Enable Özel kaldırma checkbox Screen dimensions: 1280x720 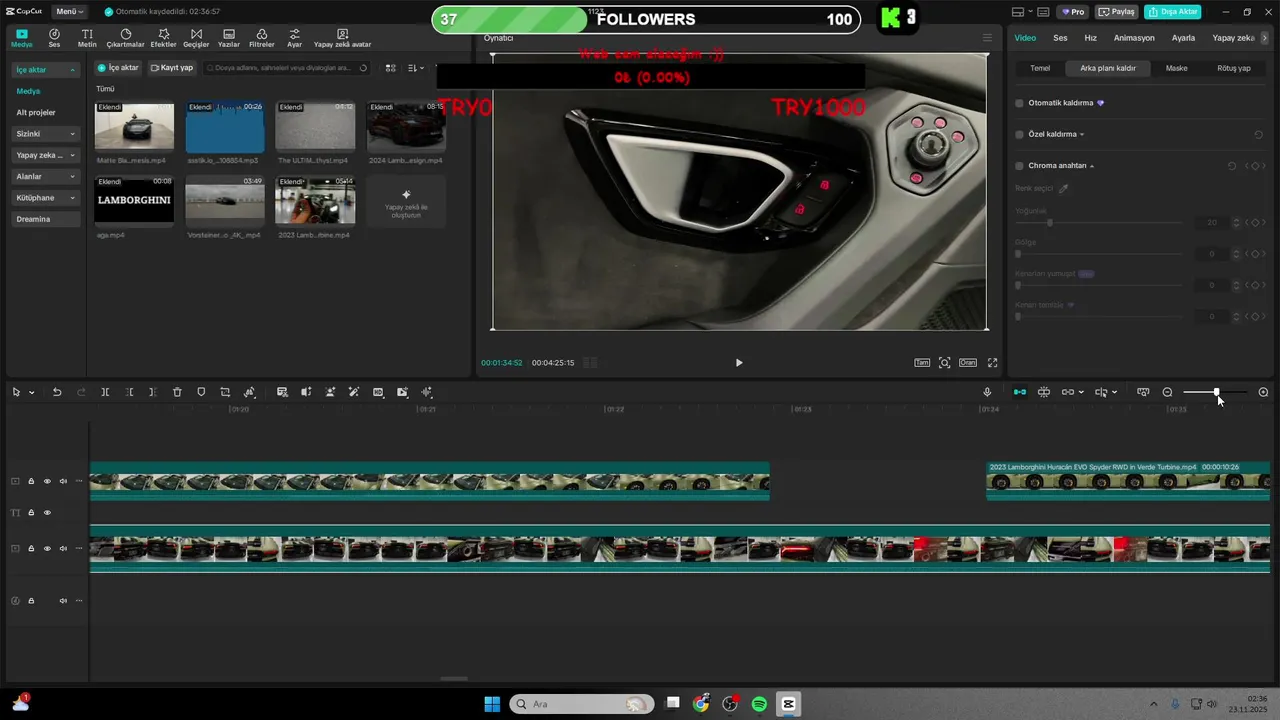point(1019,134)
